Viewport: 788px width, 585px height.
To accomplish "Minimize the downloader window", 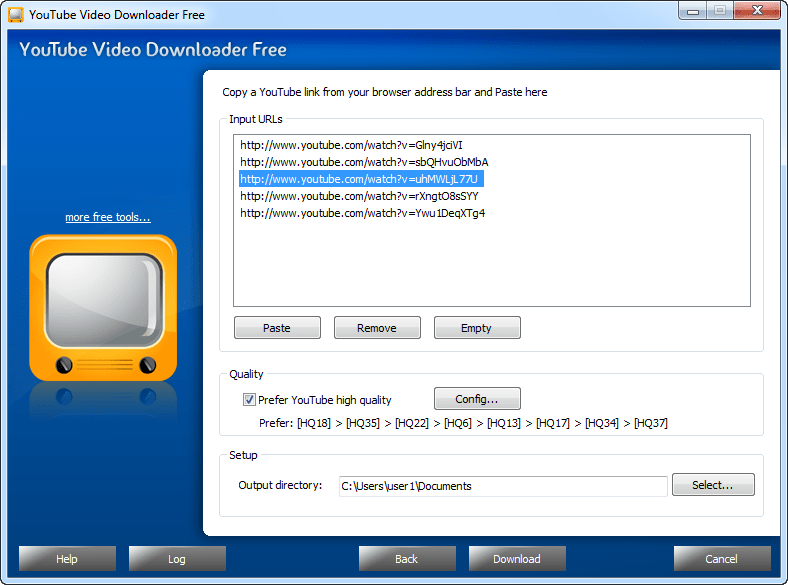I will pos(693,11).
